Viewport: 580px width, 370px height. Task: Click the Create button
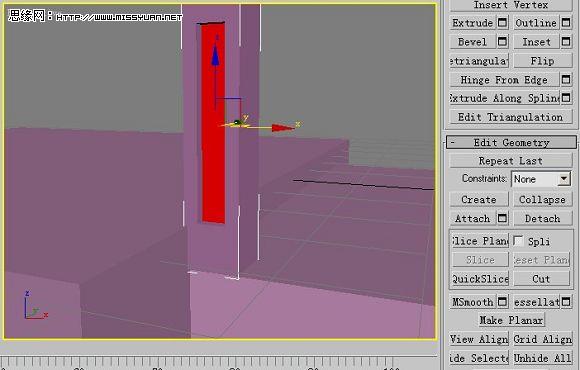(x=479, y=199)
